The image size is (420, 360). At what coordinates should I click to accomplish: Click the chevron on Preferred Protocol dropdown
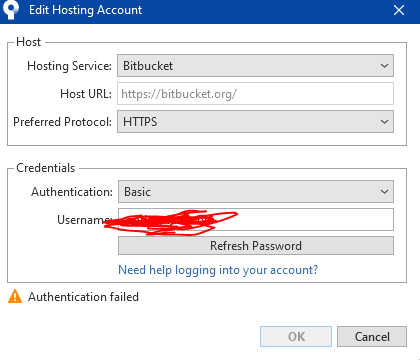point(384,122)
